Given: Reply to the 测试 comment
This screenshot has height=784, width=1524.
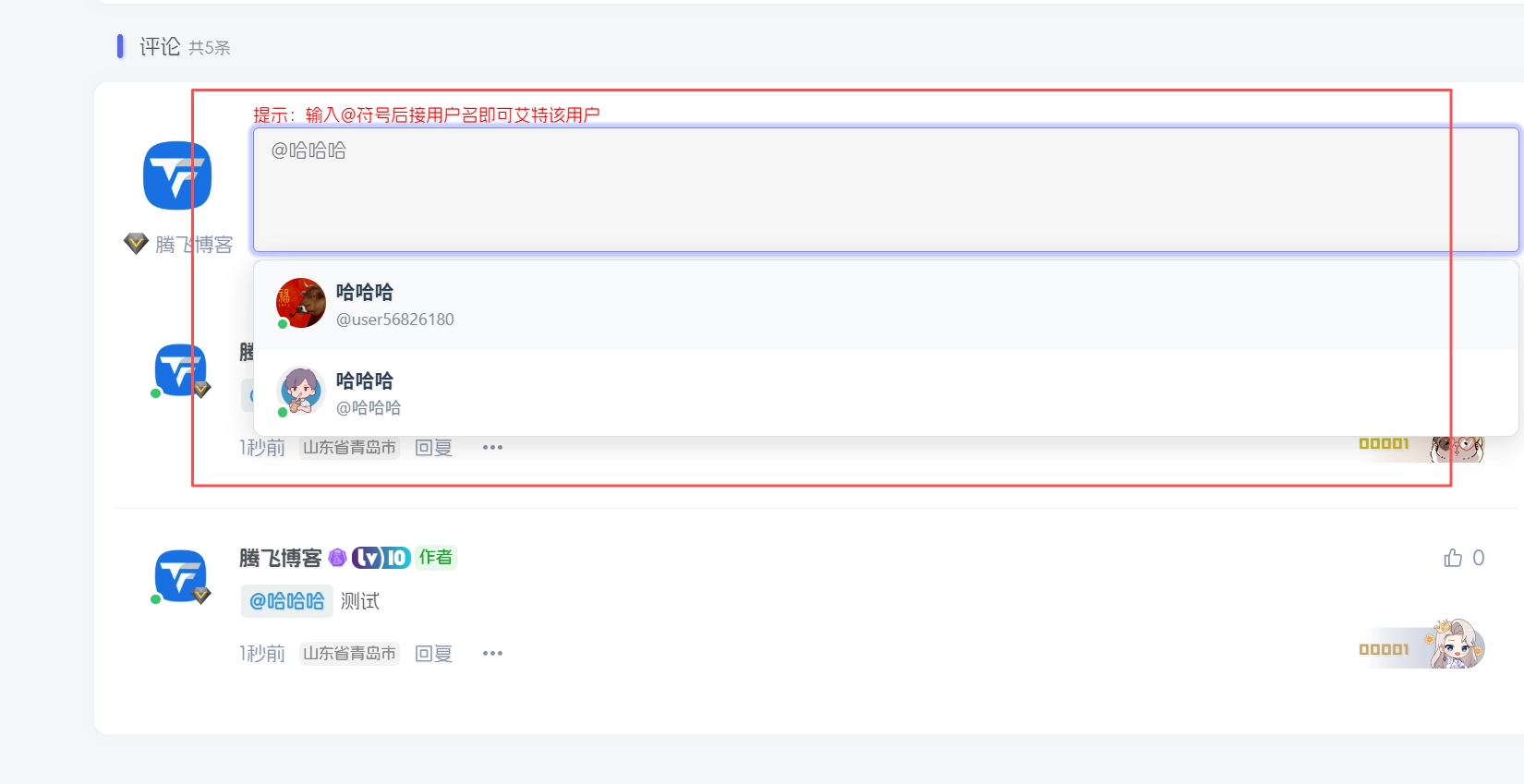Looking at the screenshot, I should click(x=433, y=654).
